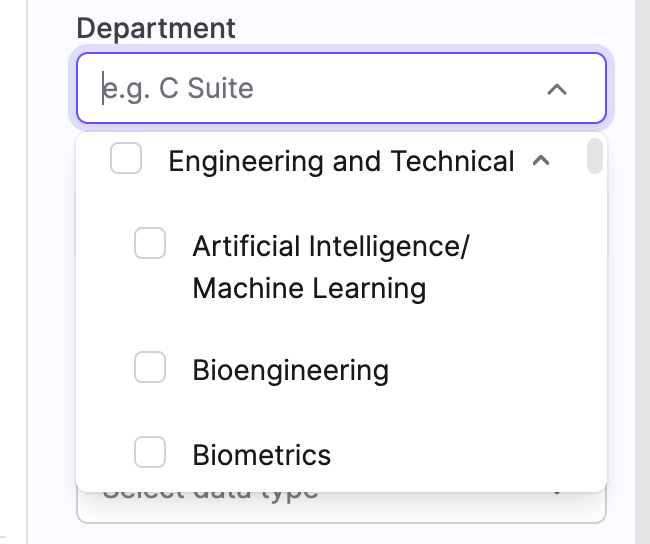
Task: Click the 'Machine Learning' second line text
Action: coord(309,289)
